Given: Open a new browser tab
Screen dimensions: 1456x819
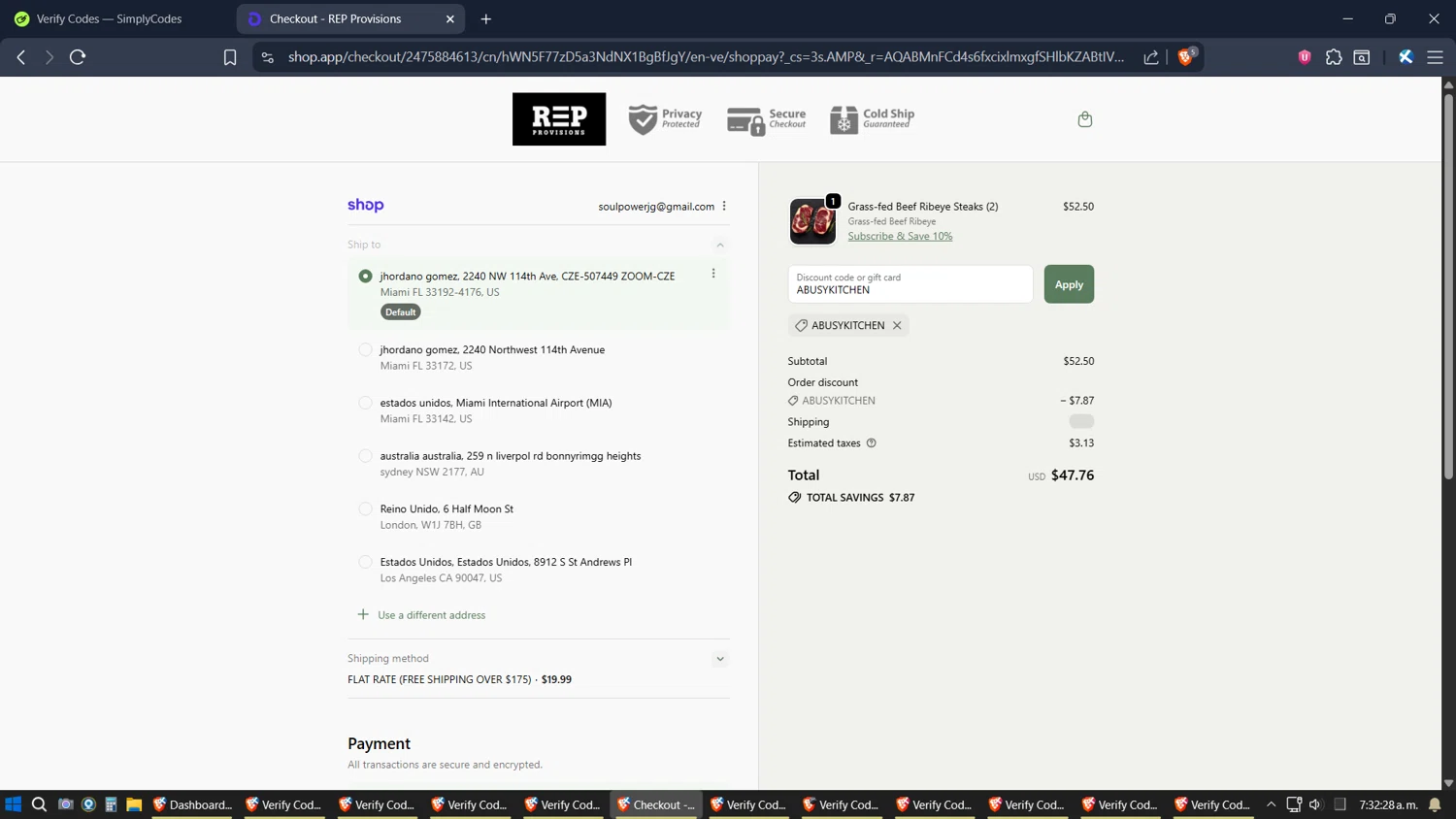Looking at the screenshot, I should pyautogui.click(x=486, y=18).
